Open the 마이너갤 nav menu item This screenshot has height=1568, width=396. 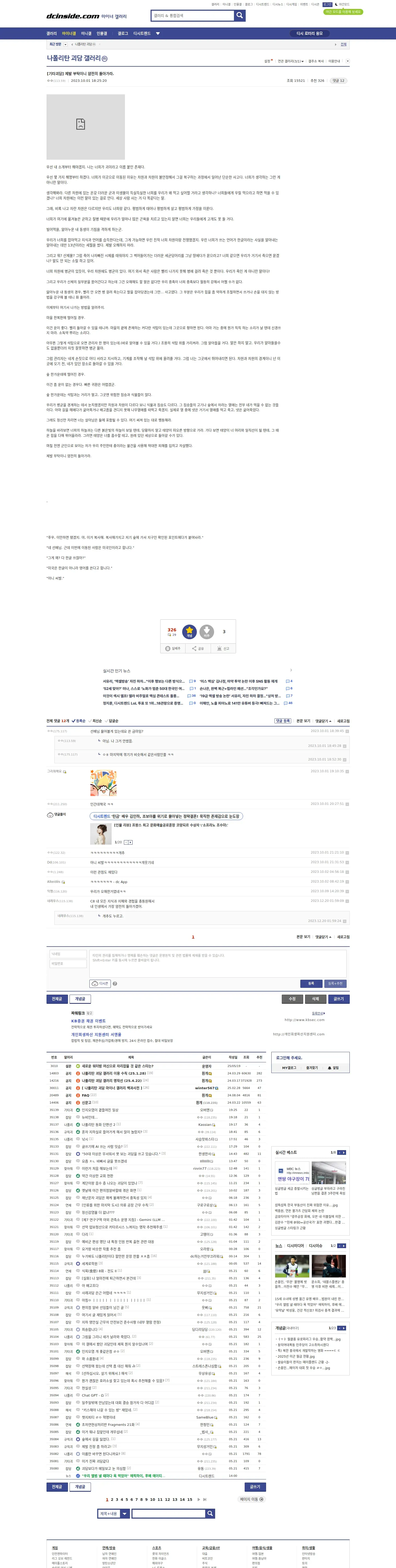click(x=69, y=33)
